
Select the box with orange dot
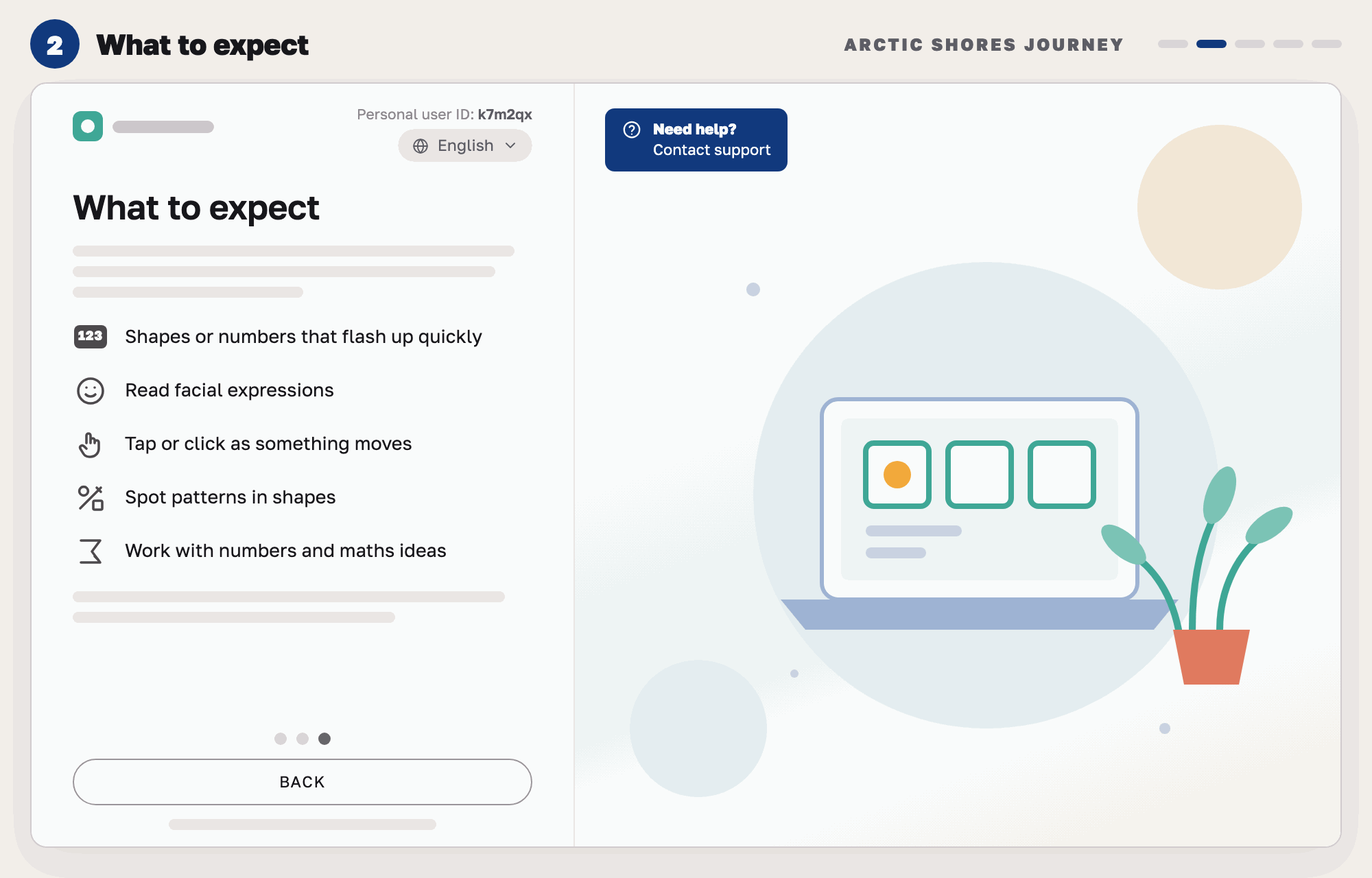coord(897,475)
